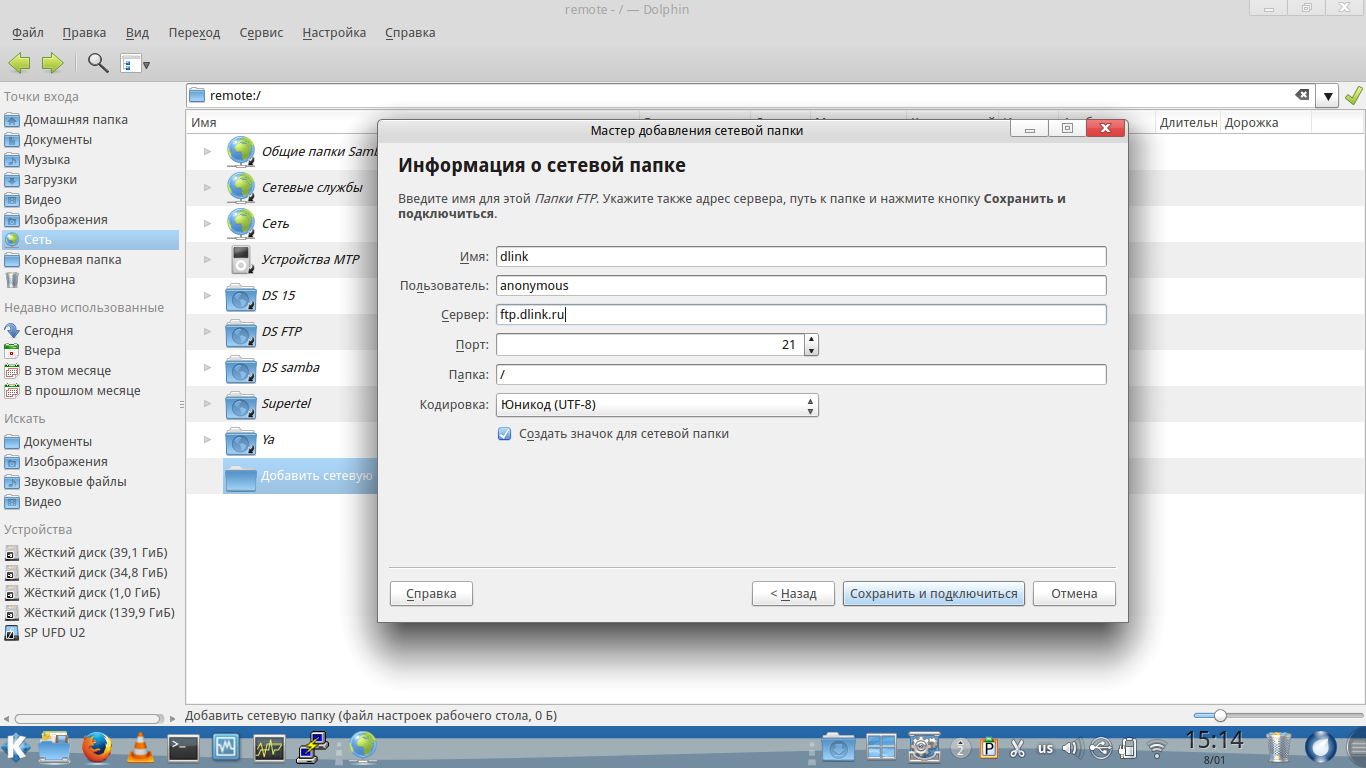
Task: Open the clipboard scissors tray icon
Action: [1018, 747]
